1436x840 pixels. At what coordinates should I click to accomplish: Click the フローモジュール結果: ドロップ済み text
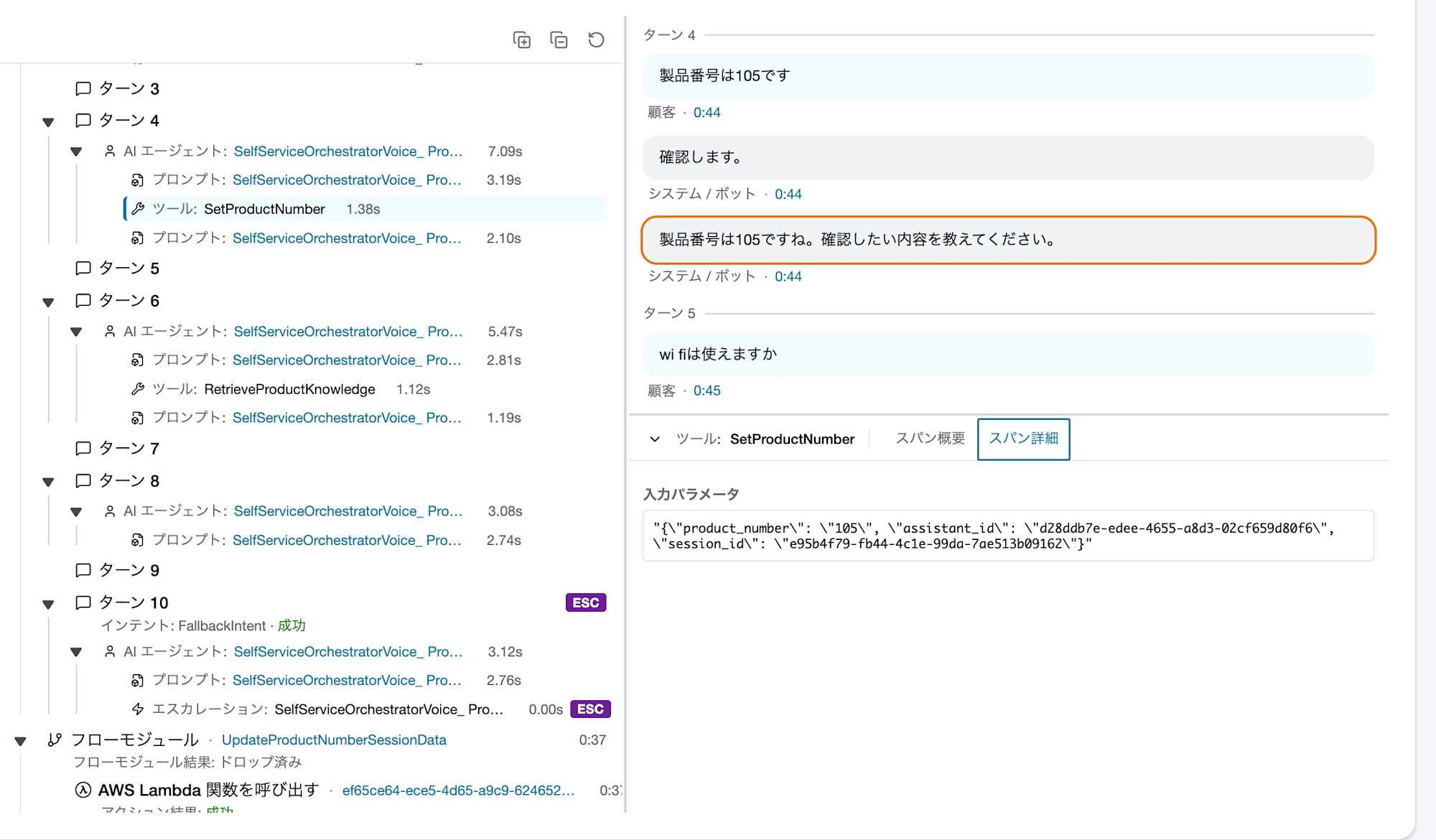click(187, 762)
